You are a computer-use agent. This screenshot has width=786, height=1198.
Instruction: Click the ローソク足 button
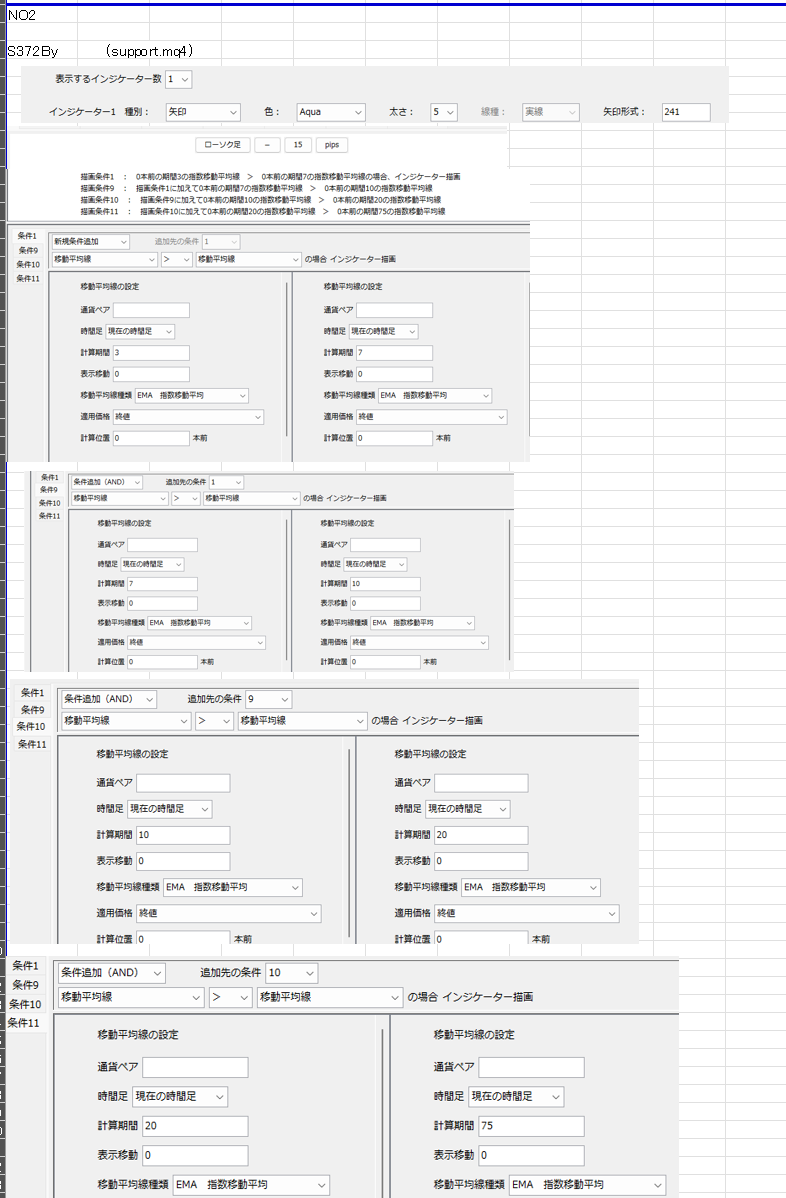click(x=222, y=145)
